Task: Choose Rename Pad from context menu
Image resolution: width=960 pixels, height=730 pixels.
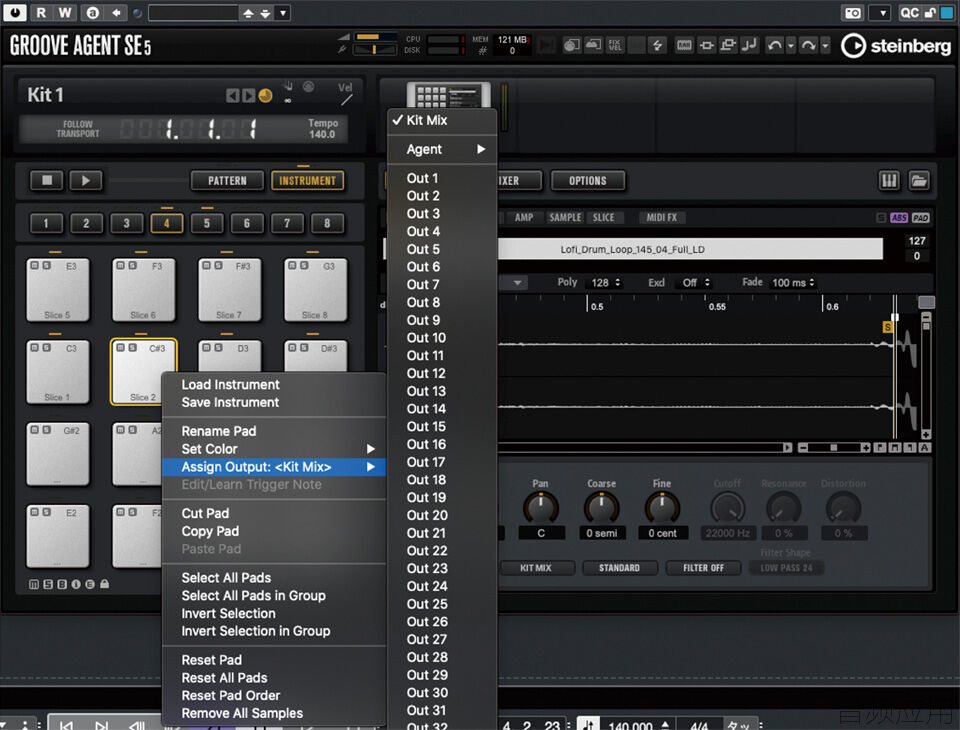Action: (x=274, y=431)
